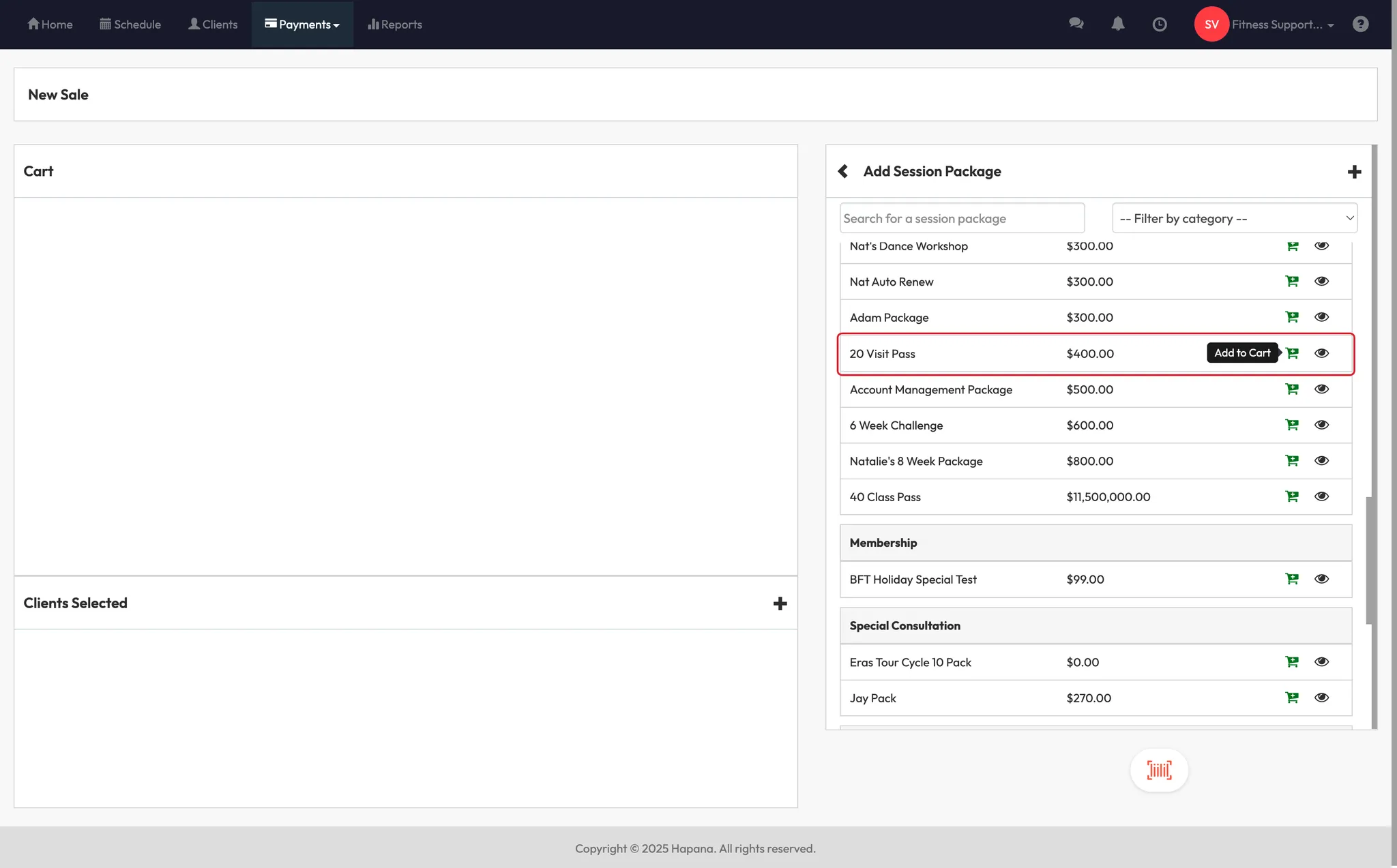1397x868 pixels.
Task: Open the barcode scanner button
Action: (1159, 770)
